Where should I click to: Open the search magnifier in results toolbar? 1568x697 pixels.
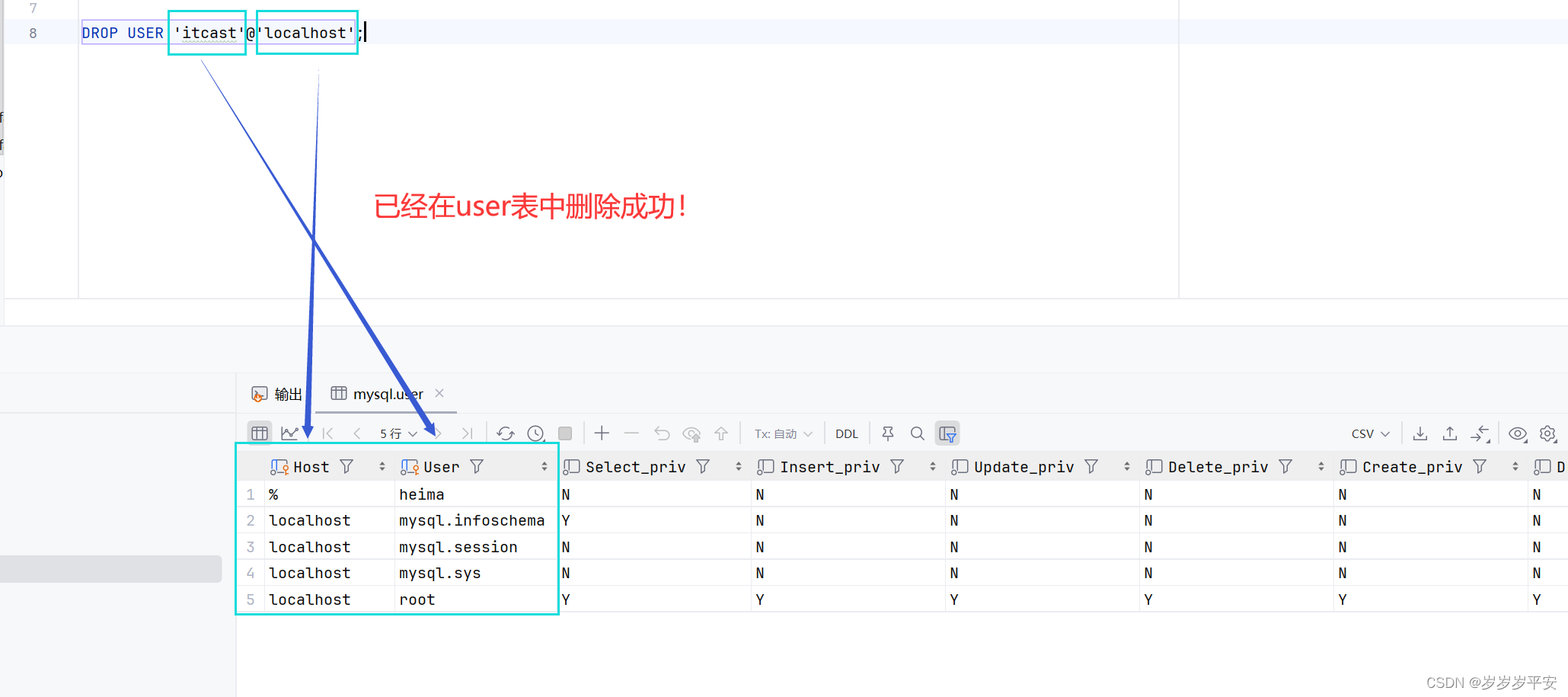click(x=918, y=433)
